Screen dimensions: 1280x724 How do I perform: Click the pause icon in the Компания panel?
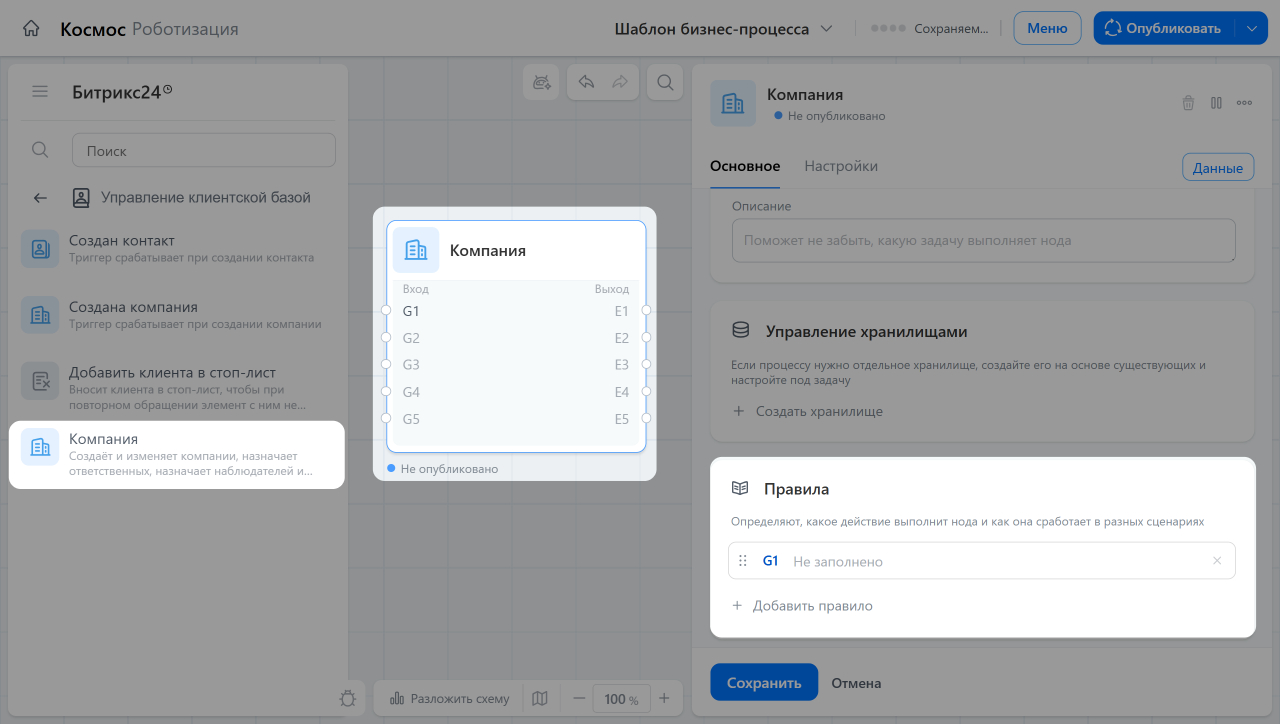coord(1216,102)
